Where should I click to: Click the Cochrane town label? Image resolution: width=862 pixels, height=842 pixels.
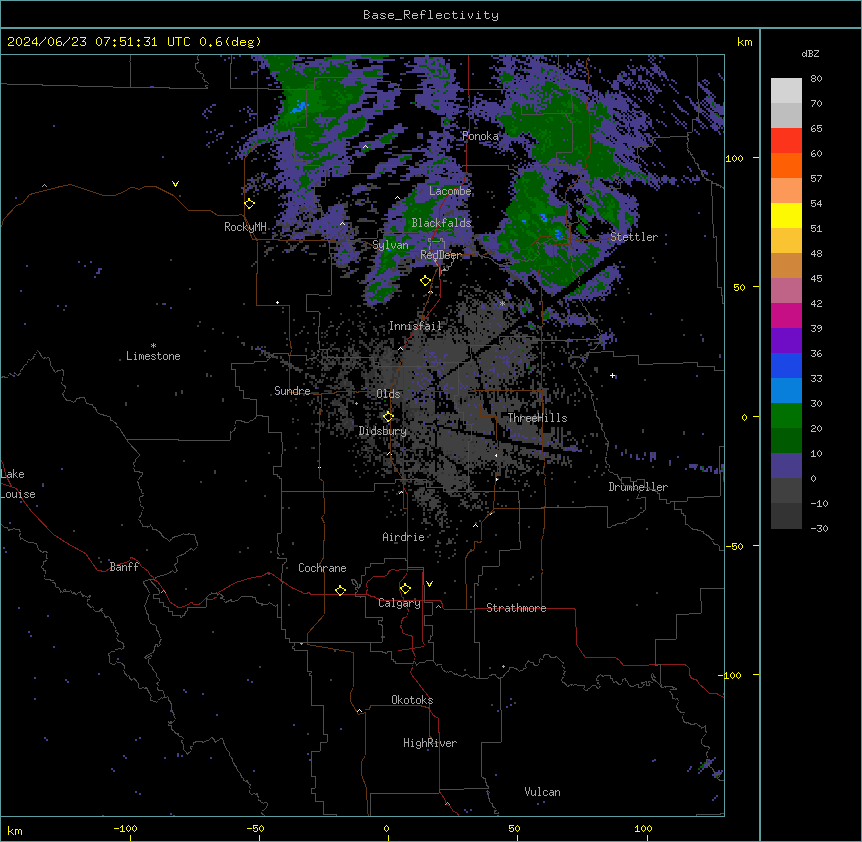pos(322,568)
